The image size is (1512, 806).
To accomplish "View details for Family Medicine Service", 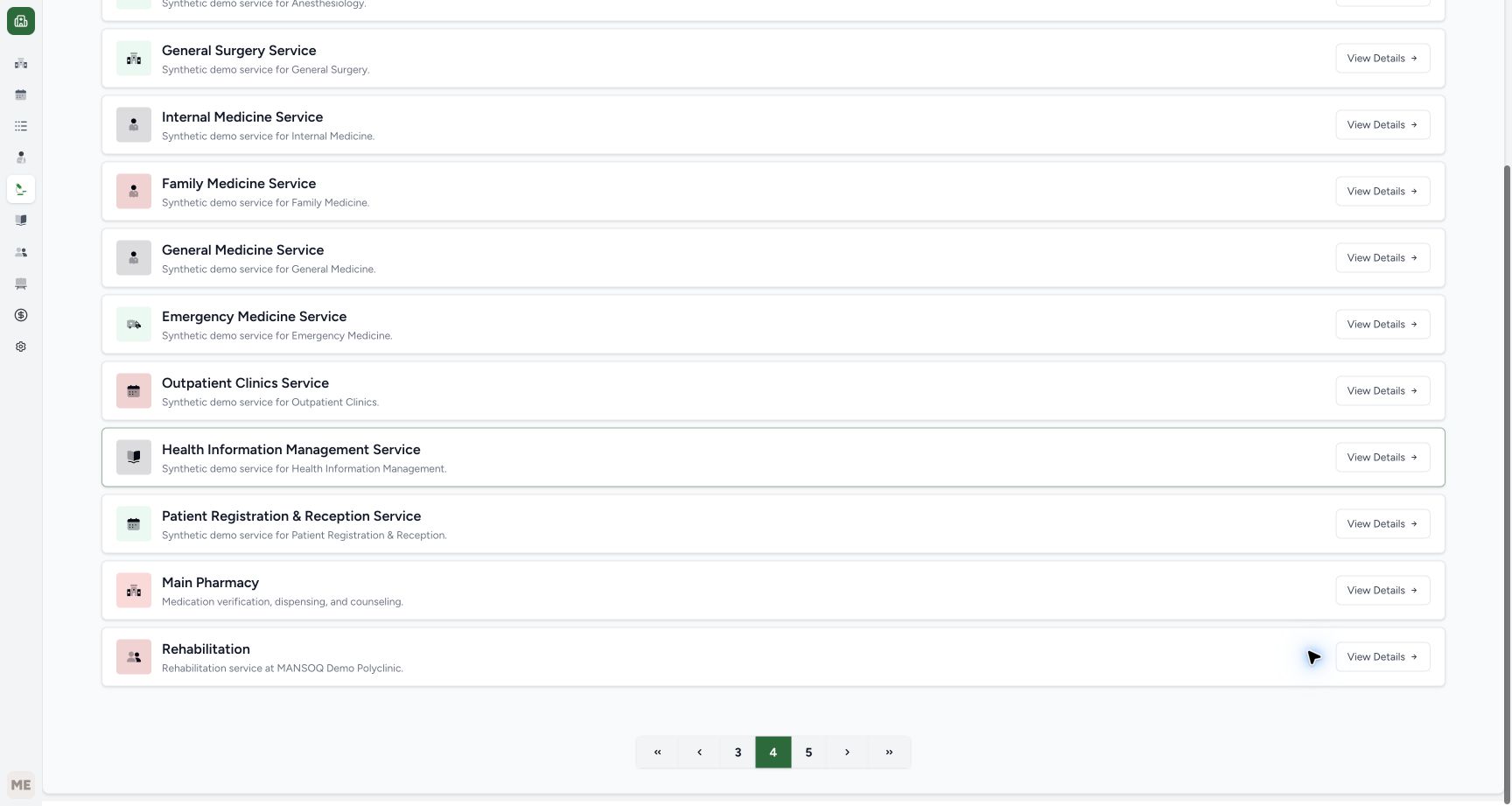I will pos(1382,192).
